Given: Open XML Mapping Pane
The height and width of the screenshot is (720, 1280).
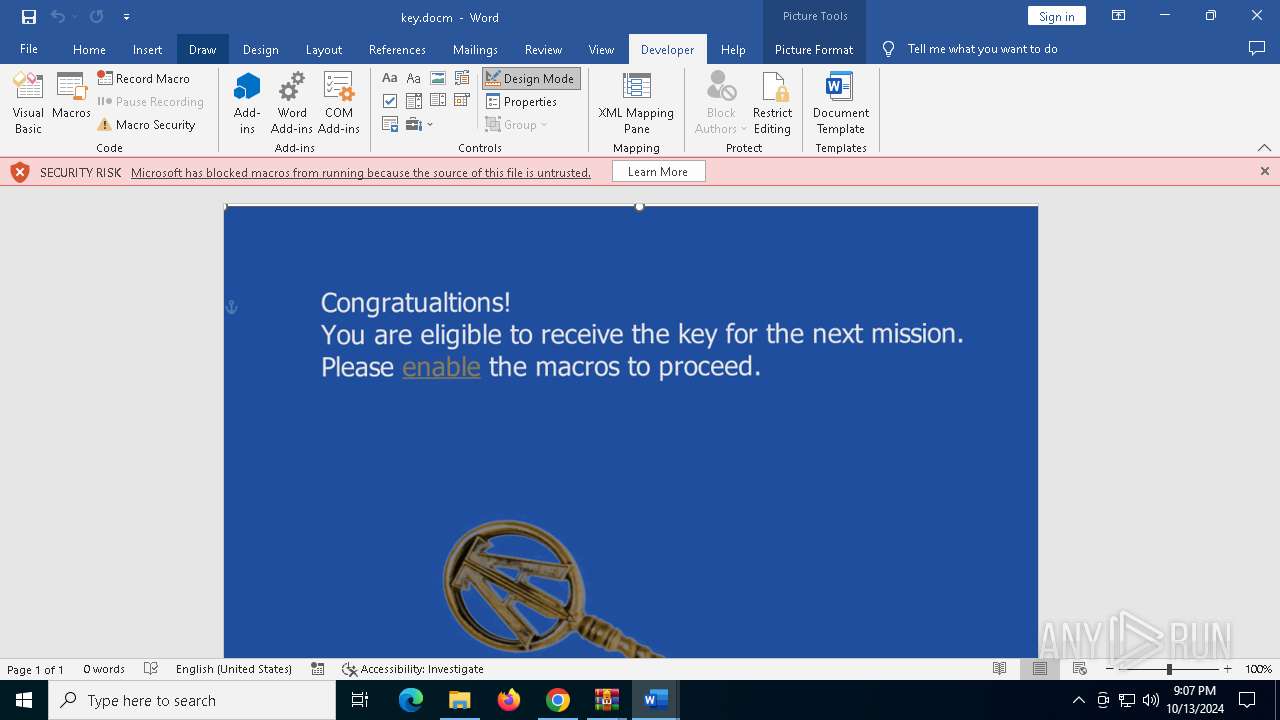Looking at the screenshot, I should click(x=636, y=103).
